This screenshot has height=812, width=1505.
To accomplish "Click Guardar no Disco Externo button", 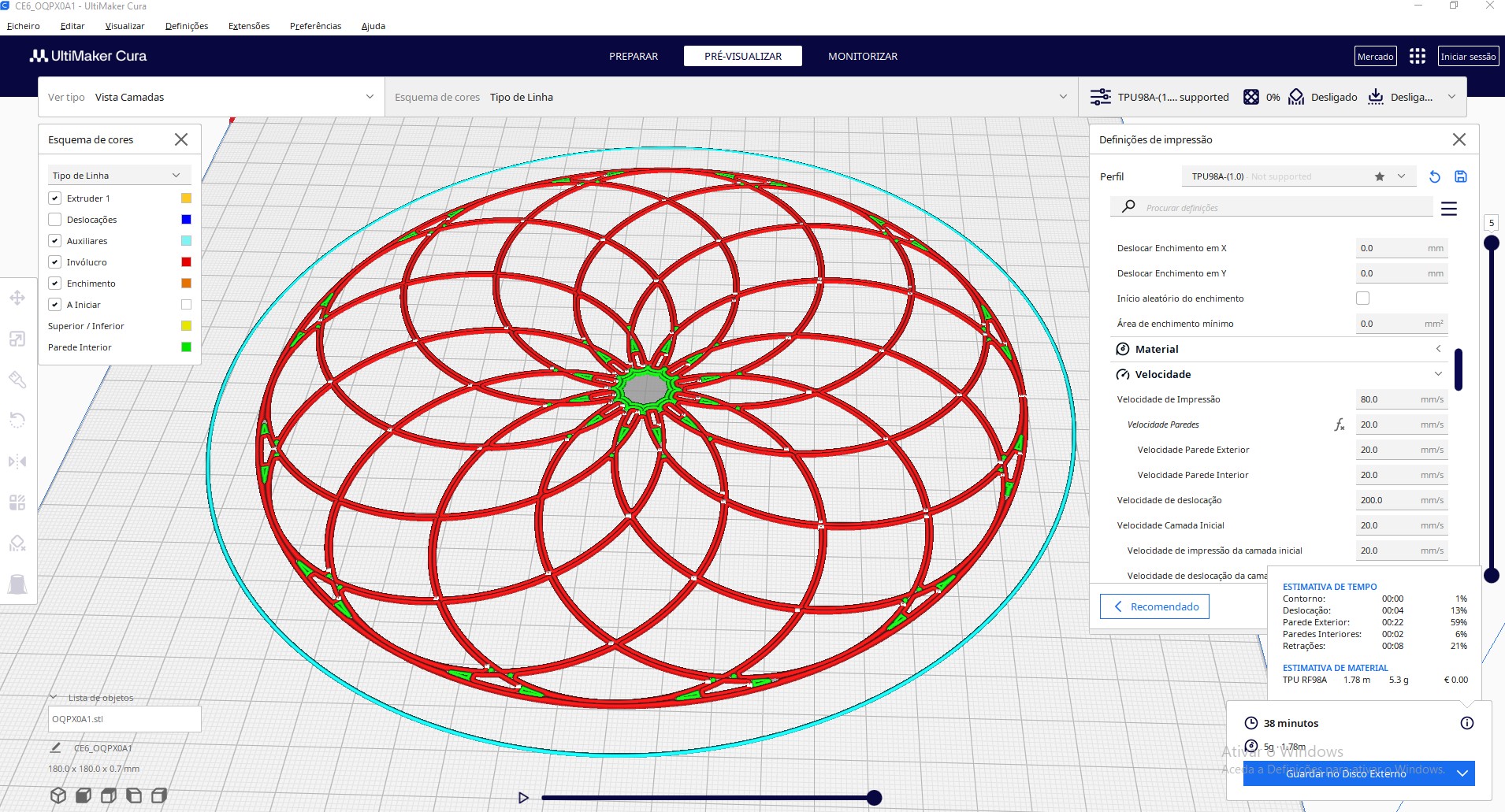I will [1346, 773].
